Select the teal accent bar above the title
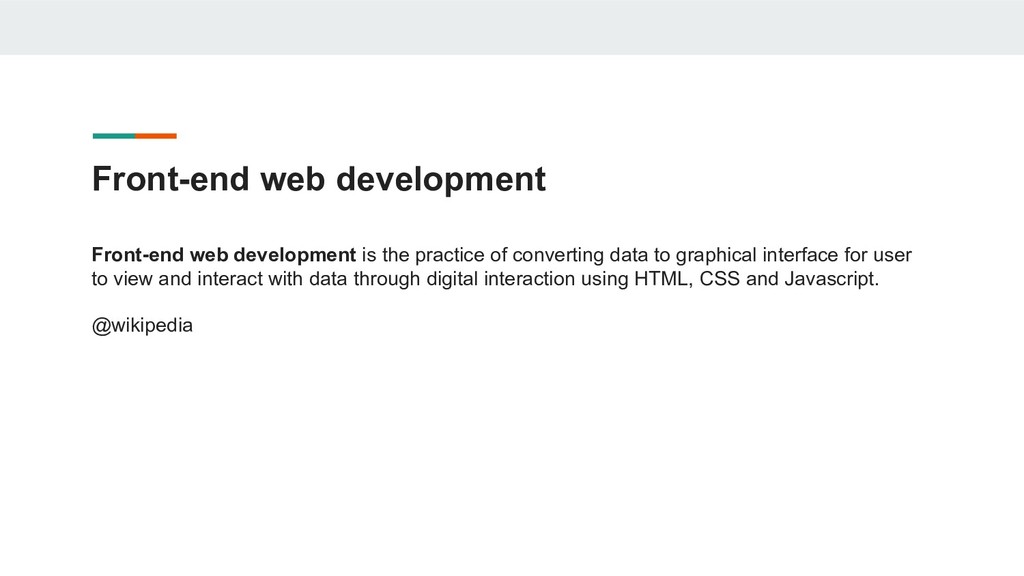 [113, 135]
